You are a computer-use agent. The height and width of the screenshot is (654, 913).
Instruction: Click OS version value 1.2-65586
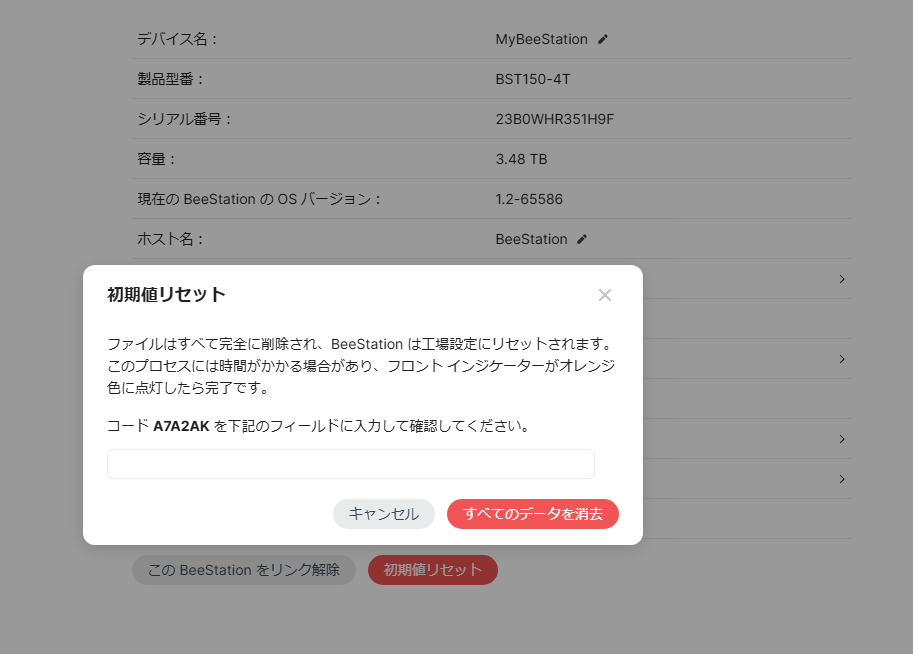[529, 199]
